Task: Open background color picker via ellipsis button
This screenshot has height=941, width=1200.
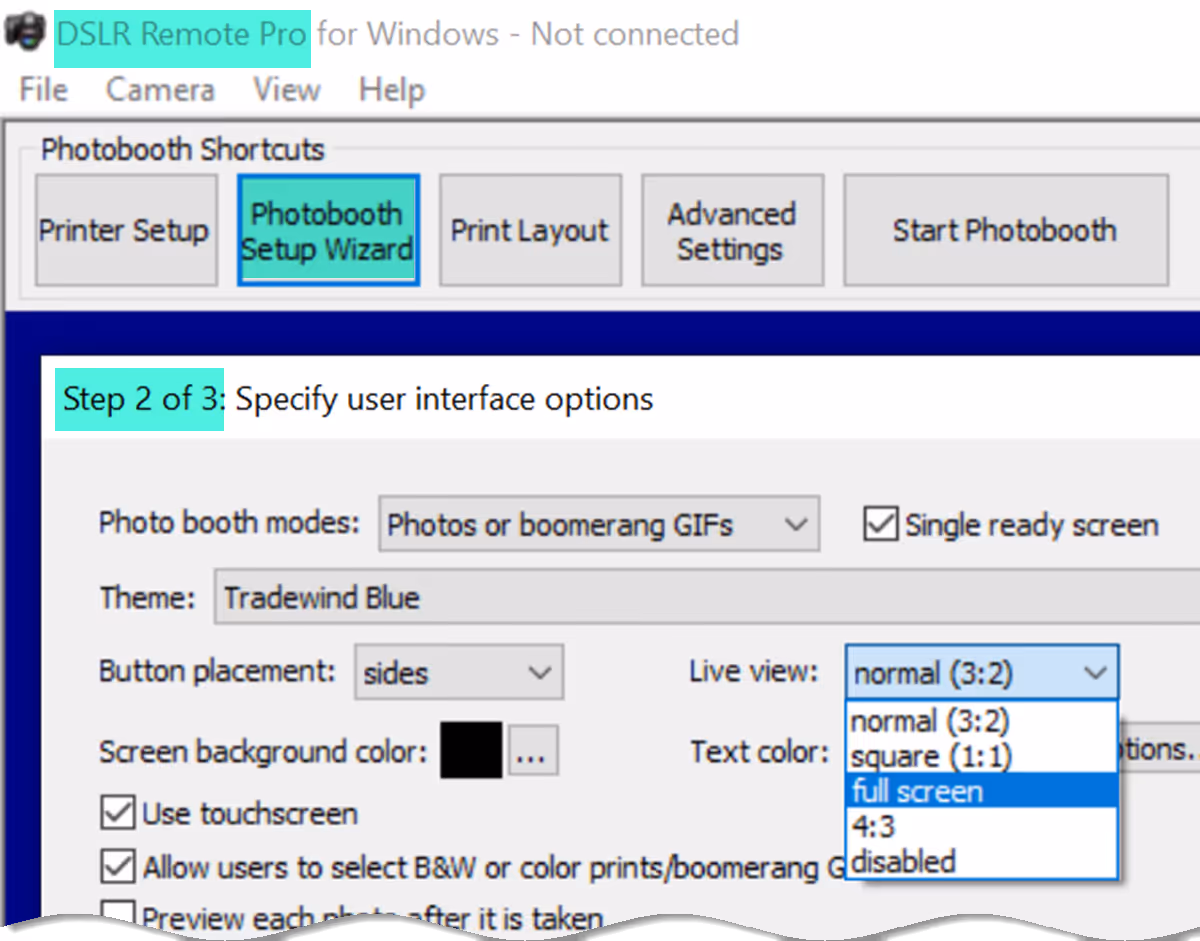Action: coord(532,751)
